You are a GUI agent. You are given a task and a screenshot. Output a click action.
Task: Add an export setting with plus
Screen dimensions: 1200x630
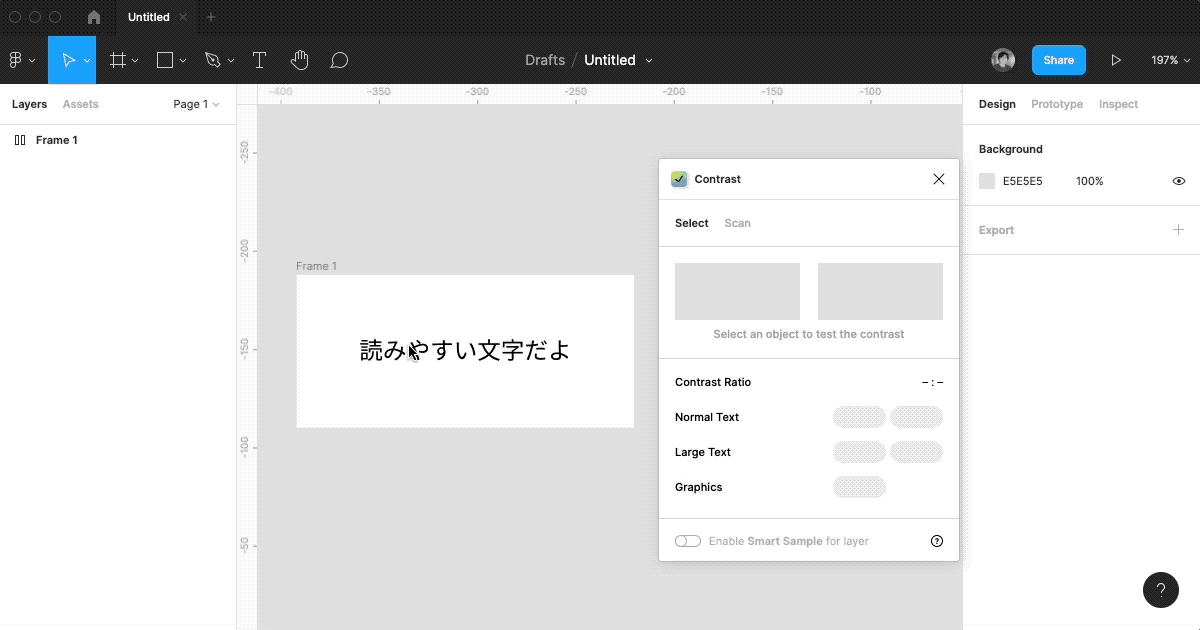(x=1178, y=230)
